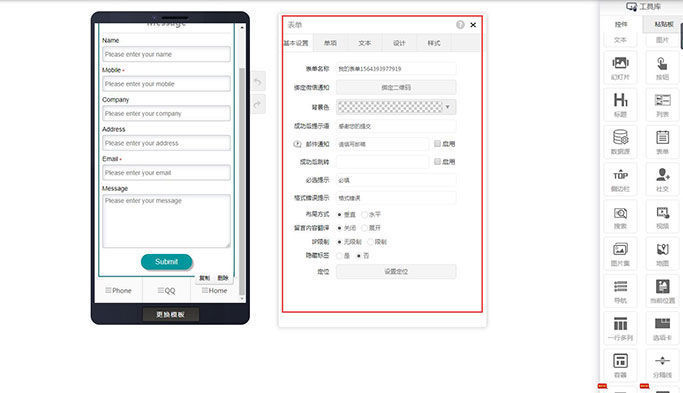Click the Mobile field in preview

click(166, 84)
